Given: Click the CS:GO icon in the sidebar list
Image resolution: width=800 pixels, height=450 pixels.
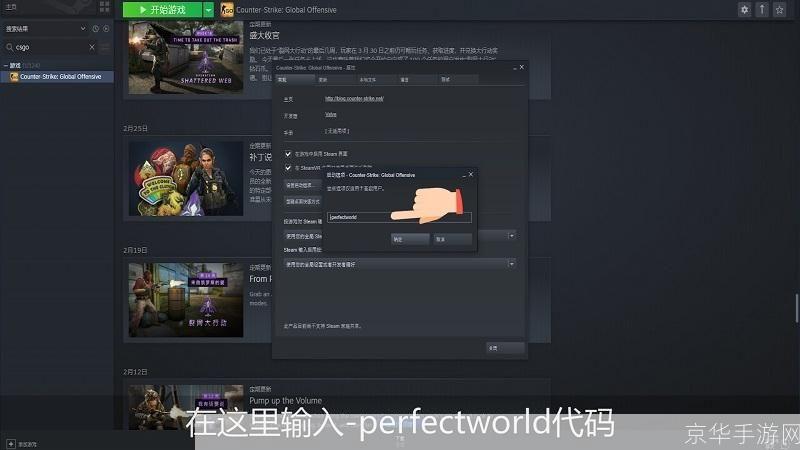Looking at the screenshot, I should tap(14, 77).
